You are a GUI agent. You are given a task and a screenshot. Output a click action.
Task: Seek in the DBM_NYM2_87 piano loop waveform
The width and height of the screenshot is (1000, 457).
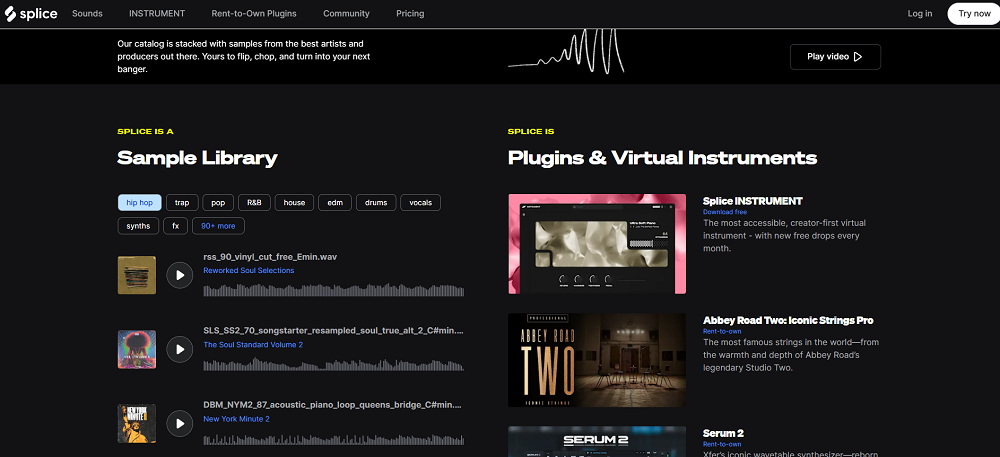334,440
